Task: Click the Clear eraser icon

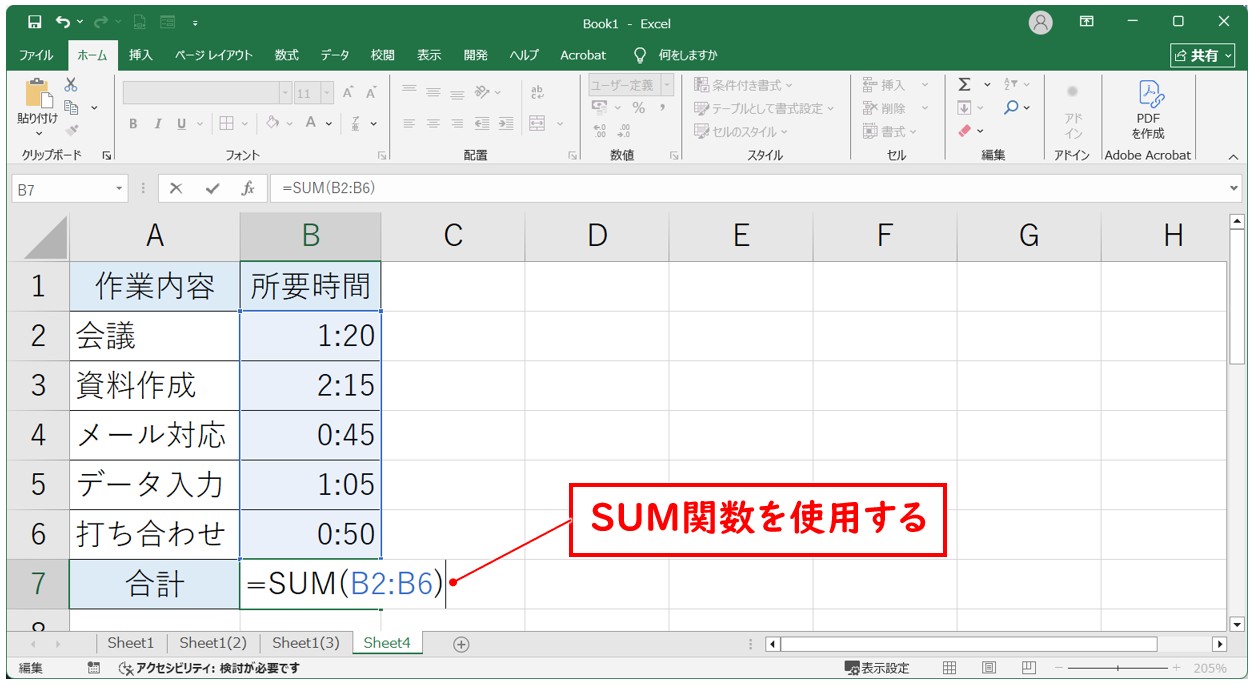Action: 964,130
